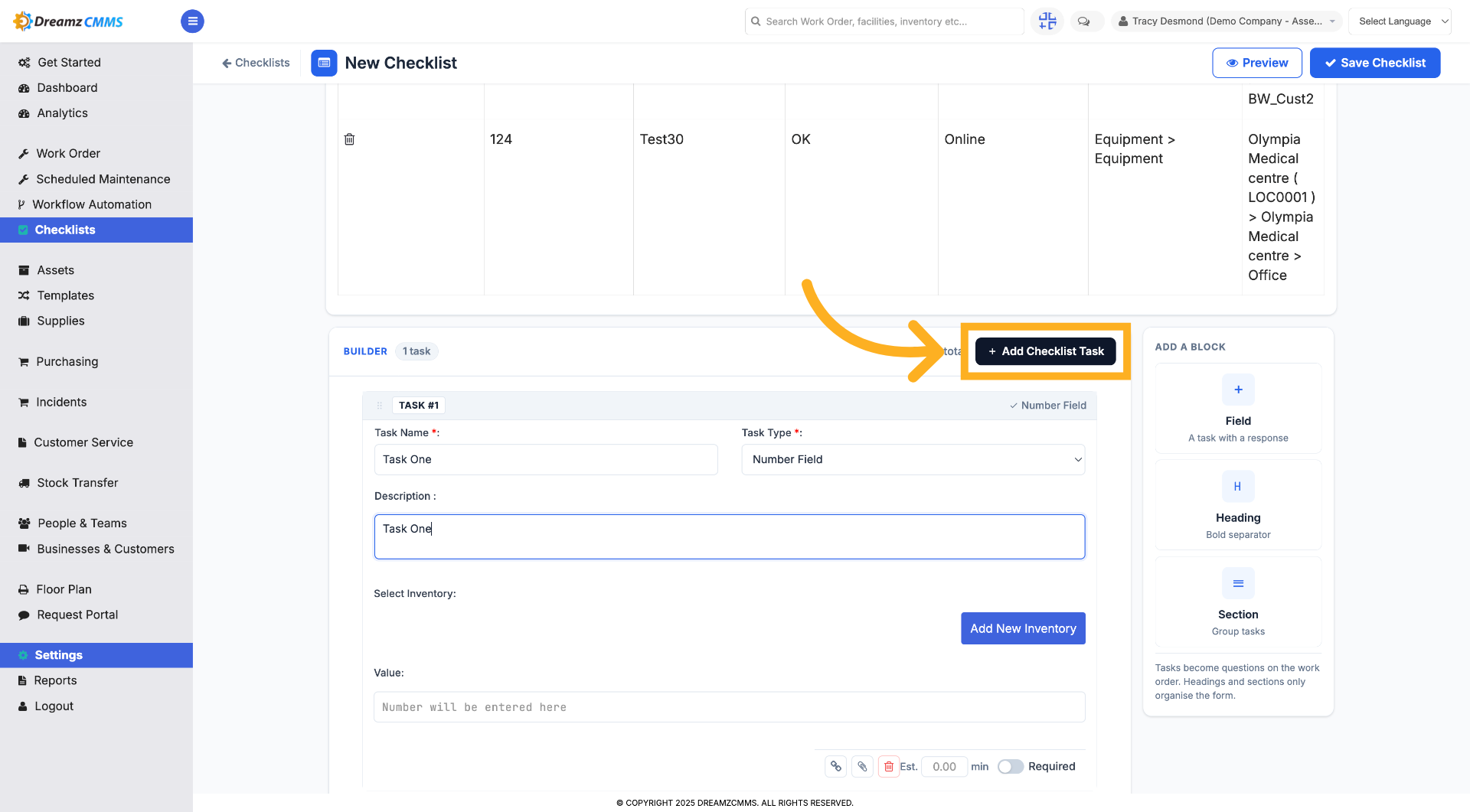1470x812 pixels.
Task: Go back via the Checklists link
Action: tap(256, 63)
